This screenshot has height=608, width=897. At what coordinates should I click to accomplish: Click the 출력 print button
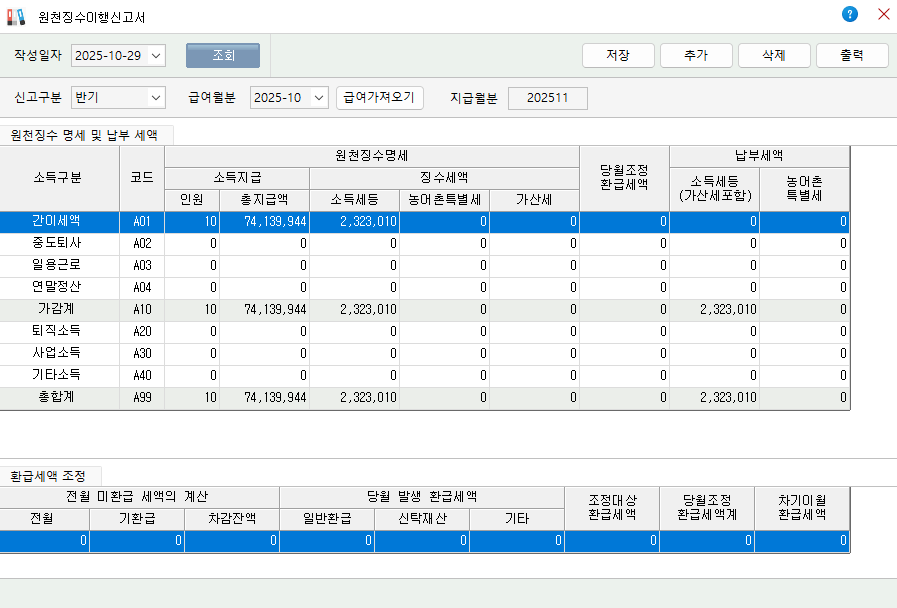tap(852, 55)
